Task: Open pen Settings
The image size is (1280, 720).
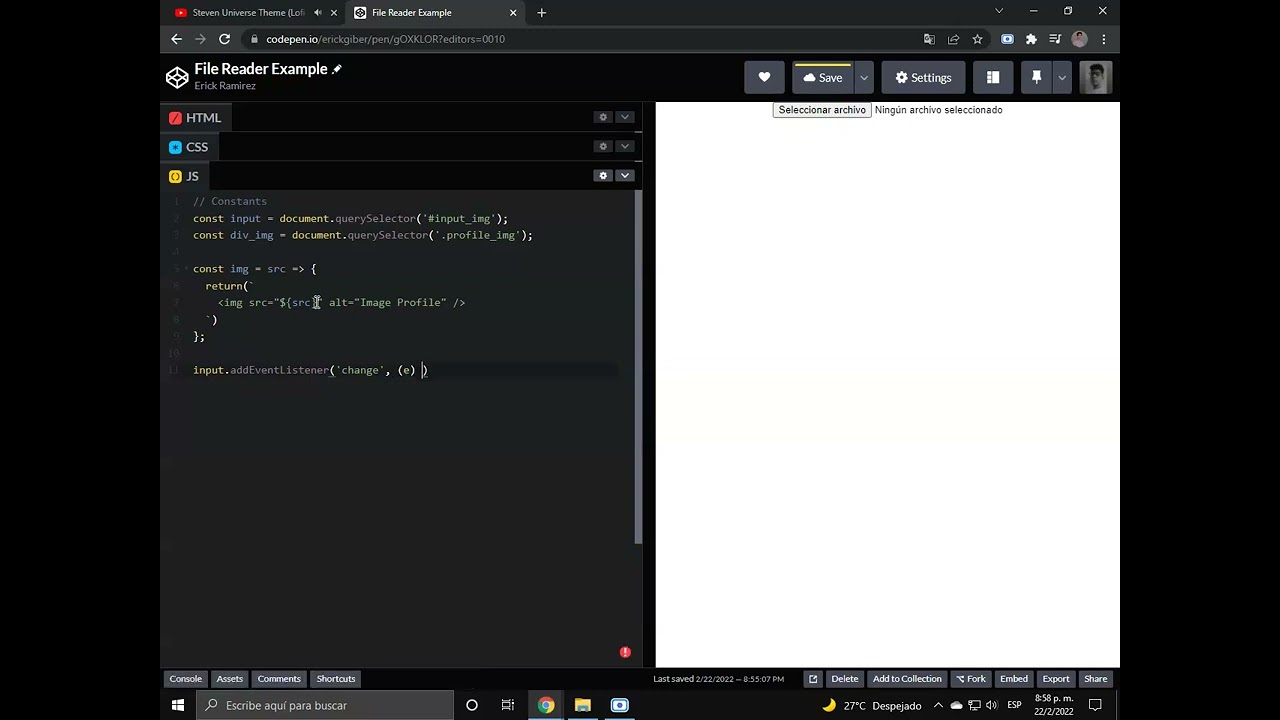Action: [x=923, y=77]
